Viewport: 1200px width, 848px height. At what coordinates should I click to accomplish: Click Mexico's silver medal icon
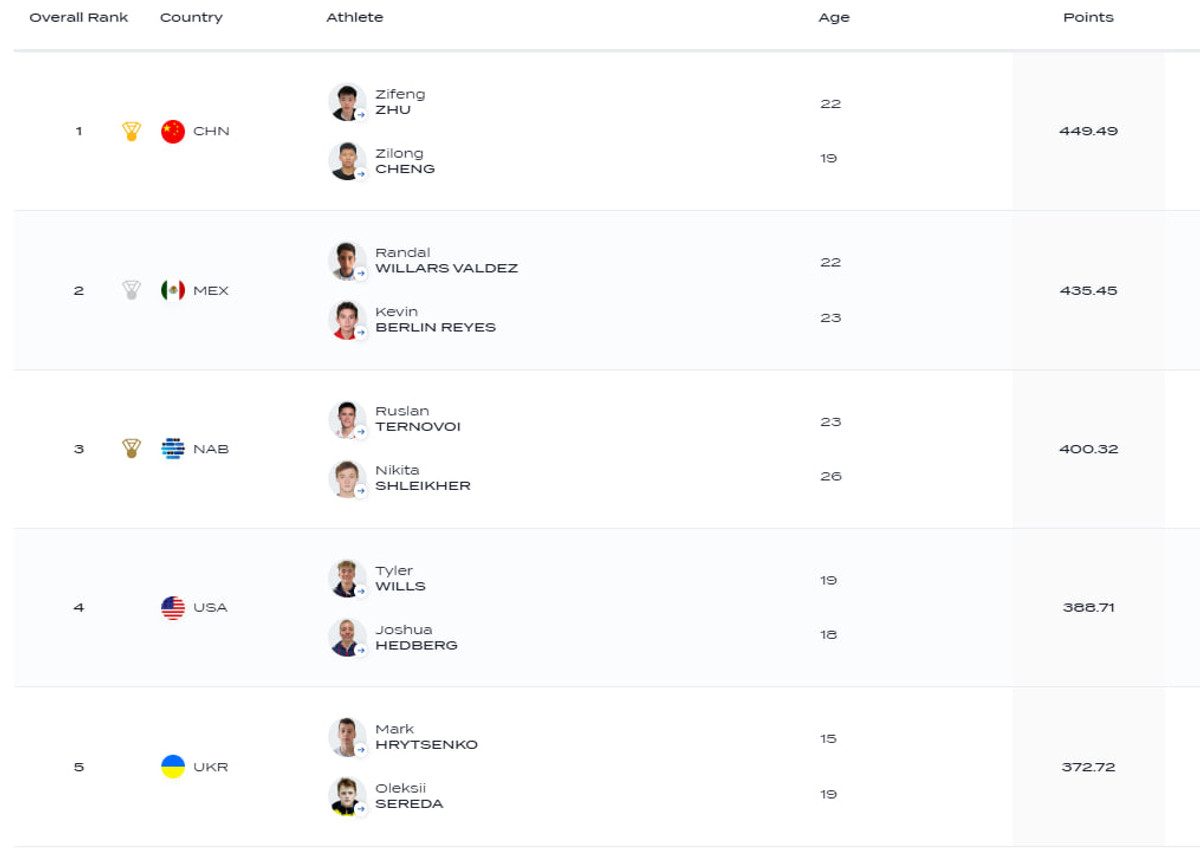click(x=131, y=290)
